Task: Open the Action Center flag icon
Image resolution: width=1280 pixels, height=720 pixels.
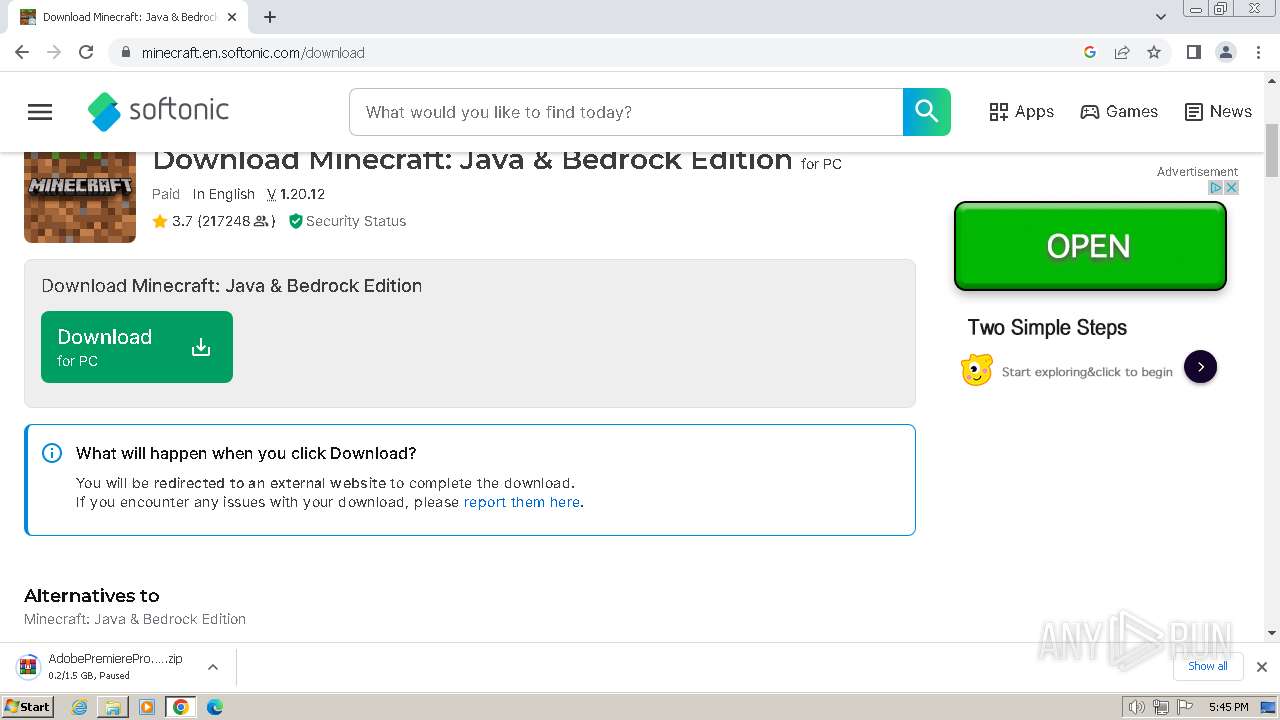Action: [1184, 707]
